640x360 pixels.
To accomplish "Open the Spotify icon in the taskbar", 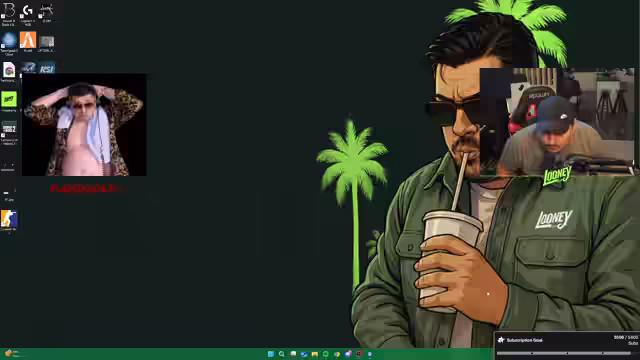I will click(326, 354).
